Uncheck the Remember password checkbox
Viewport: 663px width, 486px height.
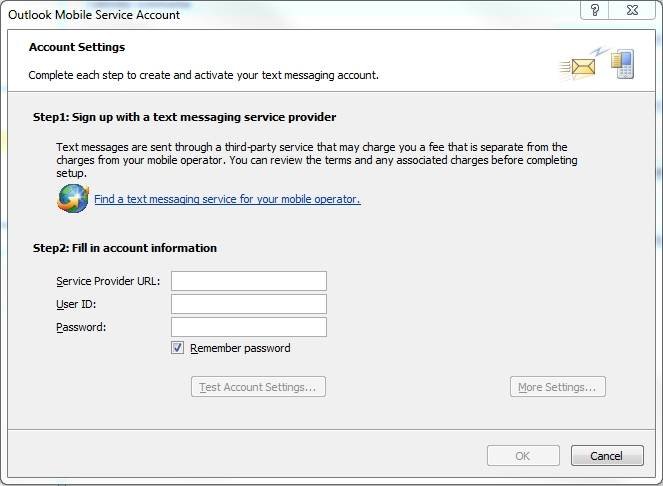point(178,348)
